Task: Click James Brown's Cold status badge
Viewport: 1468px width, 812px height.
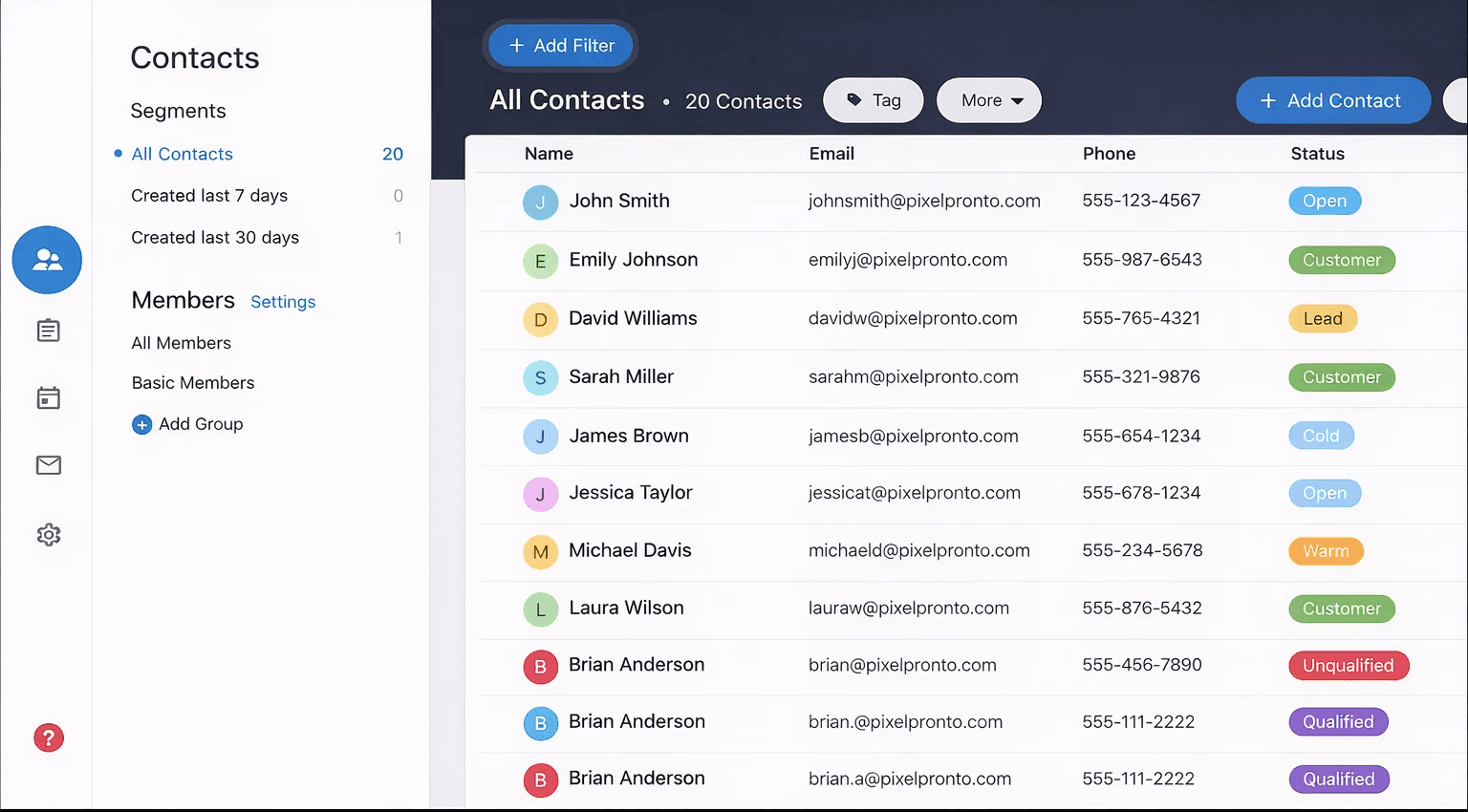Action: point(1321,435)
